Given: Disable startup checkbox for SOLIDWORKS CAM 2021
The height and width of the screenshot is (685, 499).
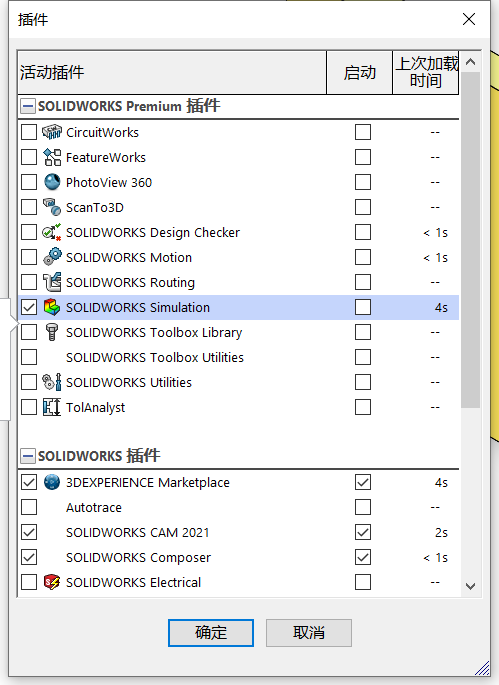Looking at the screenshot, I should click(x=363, y=532).
